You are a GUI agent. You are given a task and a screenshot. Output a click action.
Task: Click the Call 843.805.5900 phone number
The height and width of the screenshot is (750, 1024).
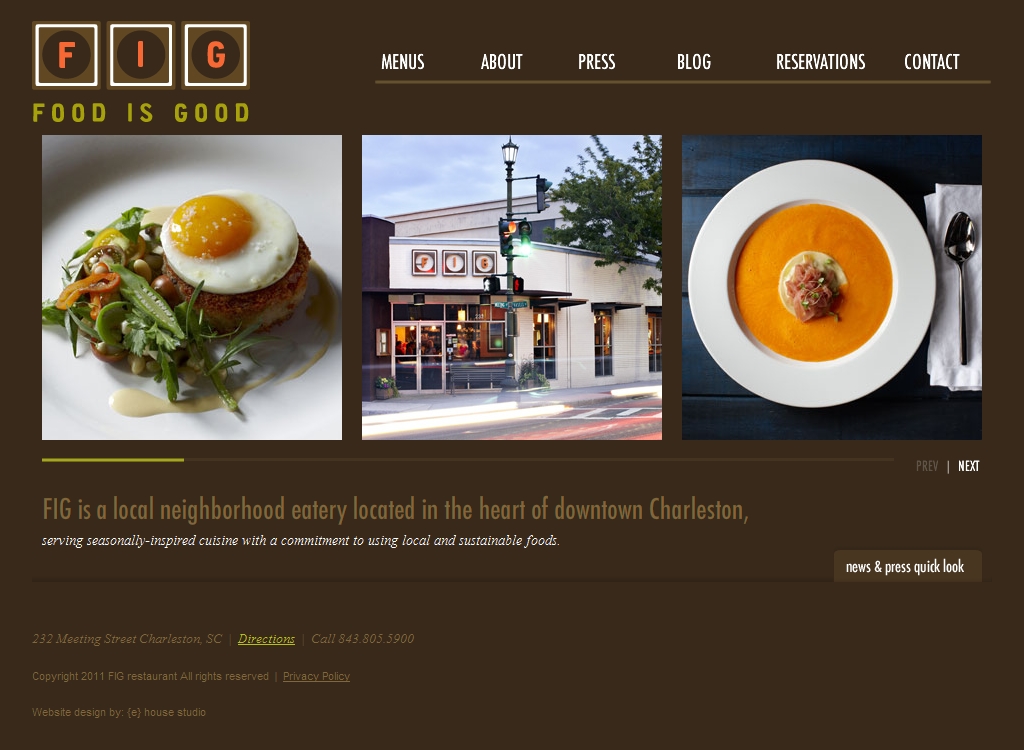click(x=362, y=639)
